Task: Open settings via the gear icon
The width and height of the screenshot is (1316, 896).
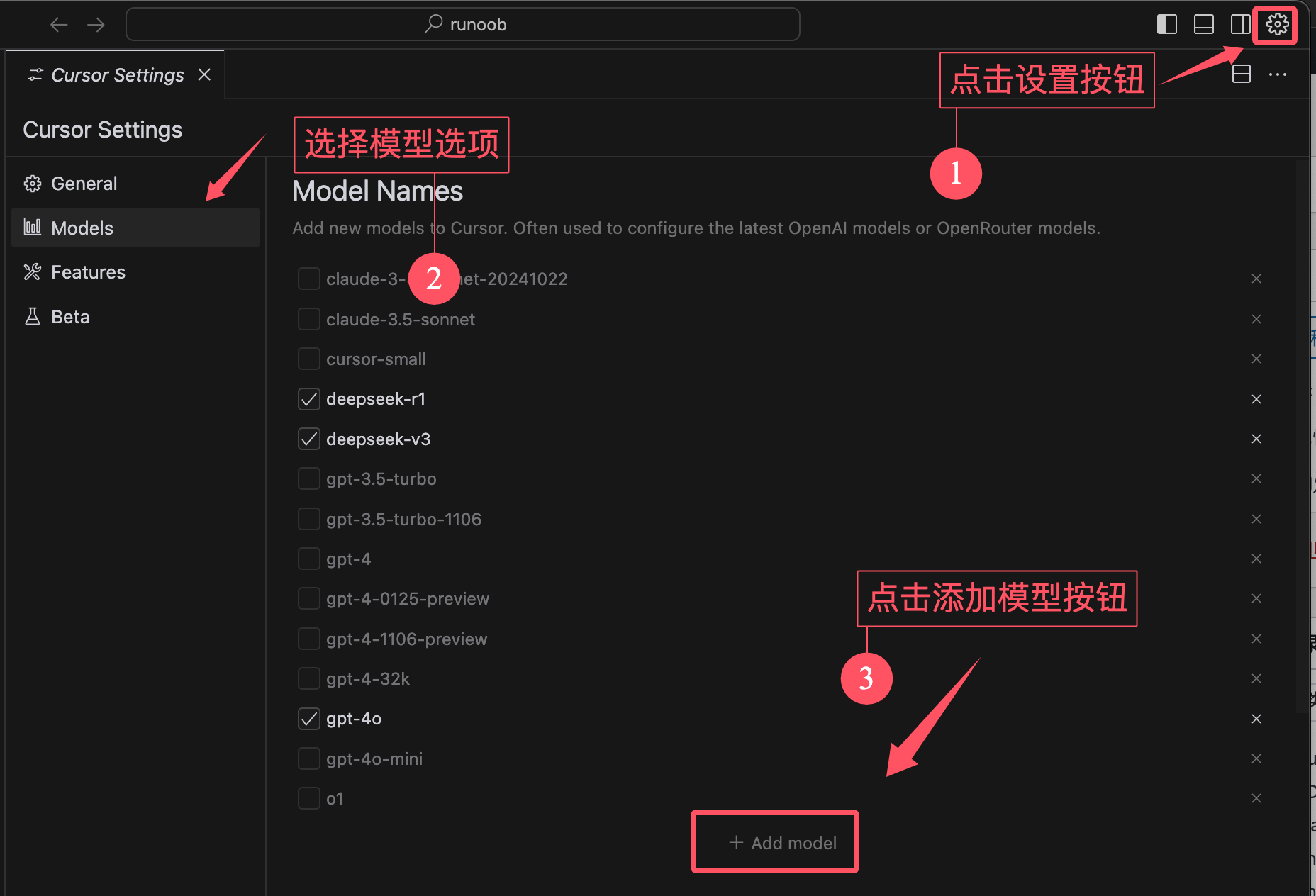Action: (x=1277, y=25)
